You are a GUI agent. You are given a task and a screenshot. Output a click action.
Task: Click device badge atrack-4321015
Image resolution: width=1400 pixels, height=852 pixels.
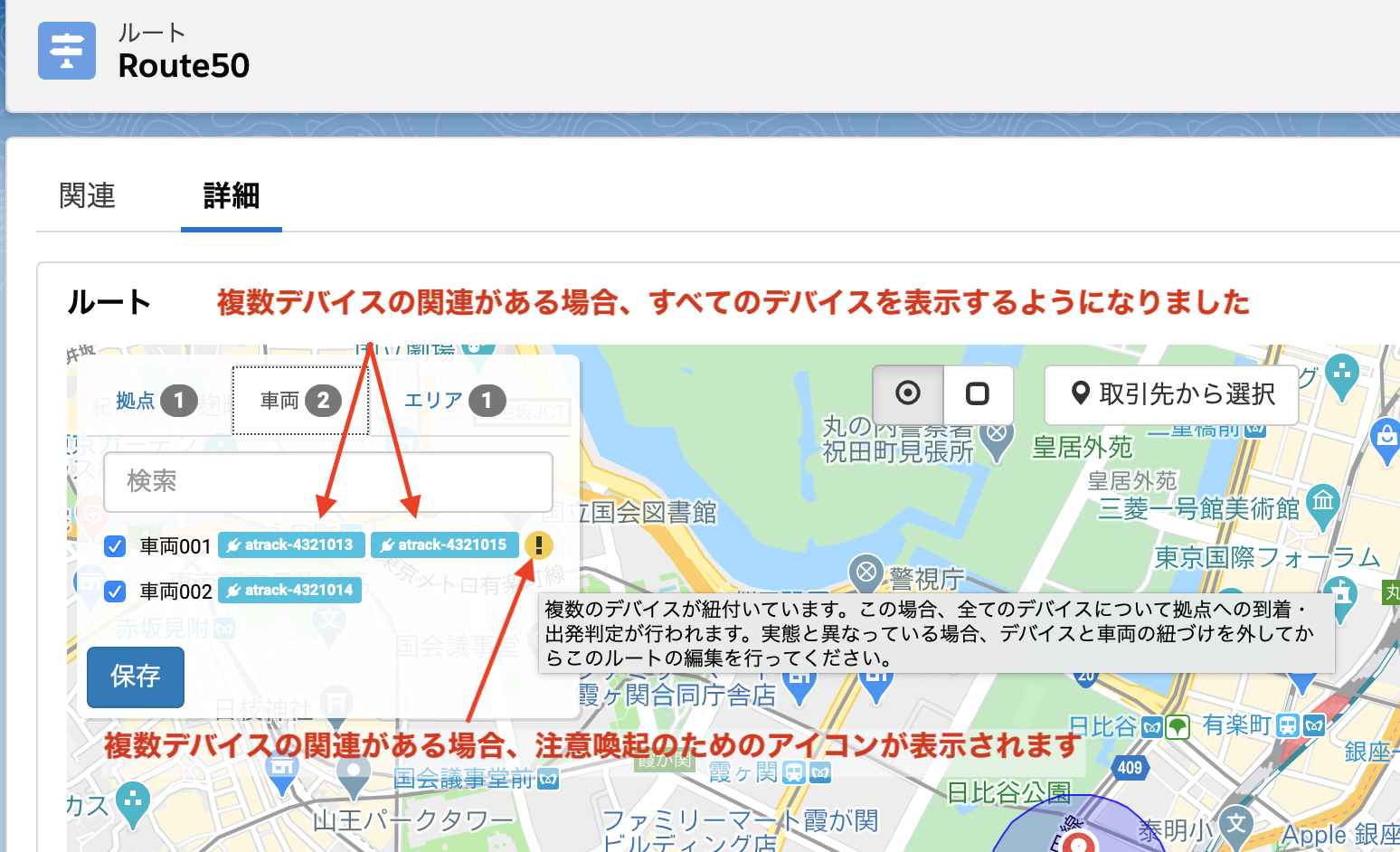444,545
